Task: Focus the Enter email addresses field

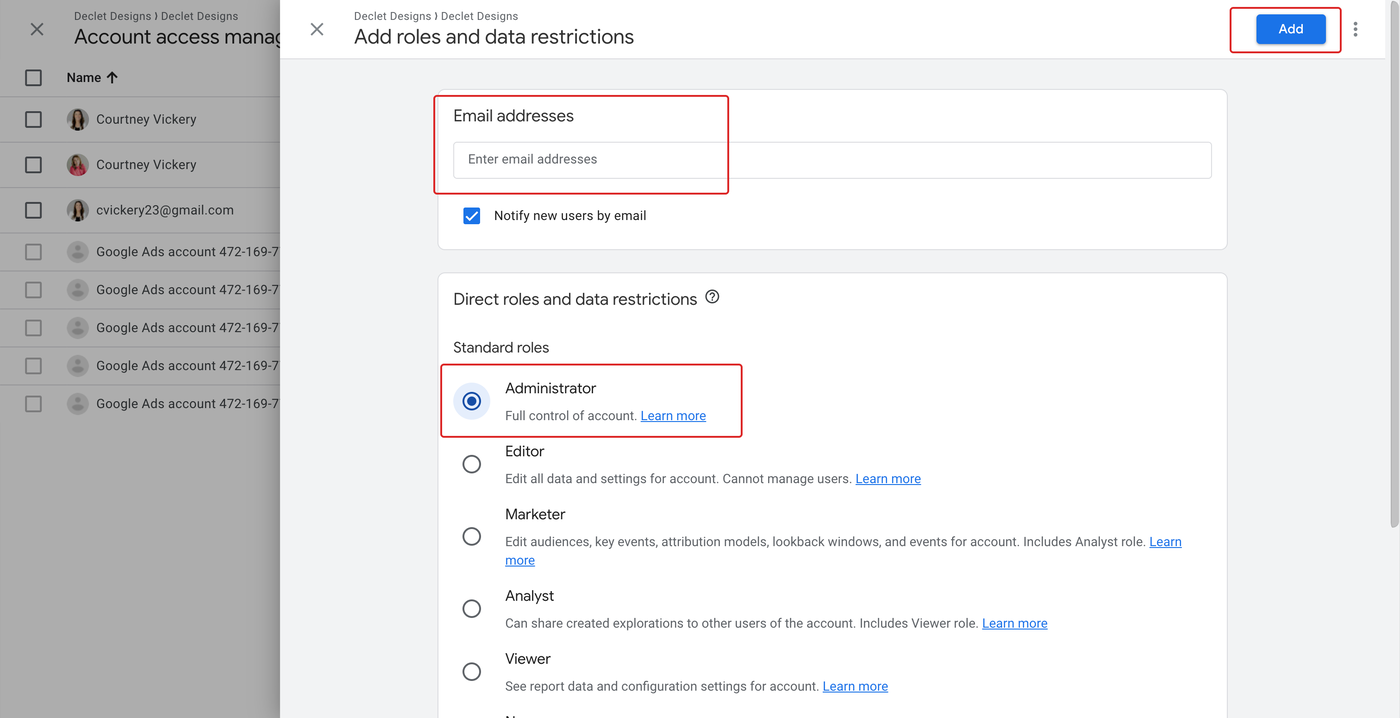Action: (831, 160)
